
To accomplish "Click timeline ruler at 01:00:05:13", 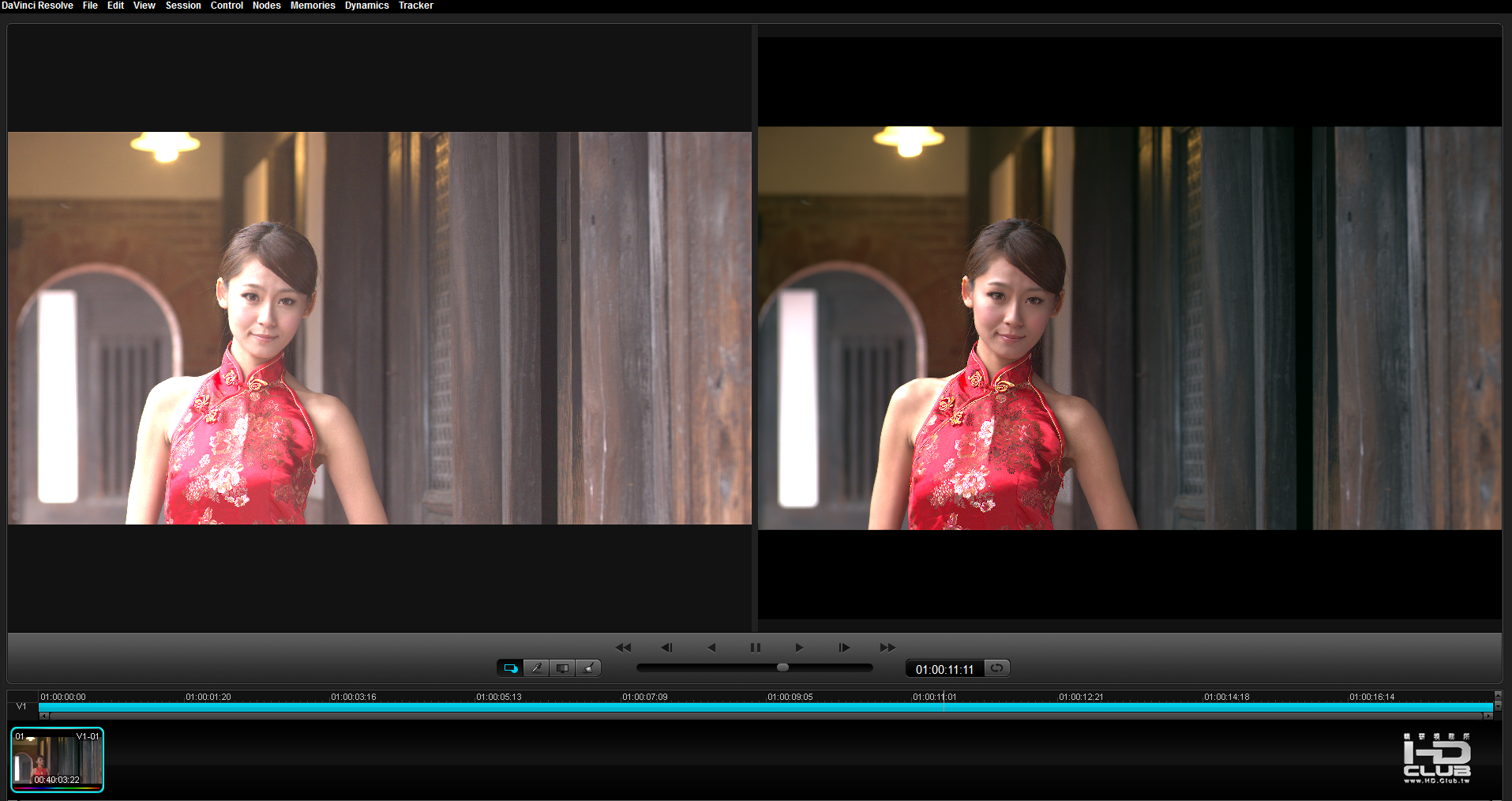I will tap(499, 697).
